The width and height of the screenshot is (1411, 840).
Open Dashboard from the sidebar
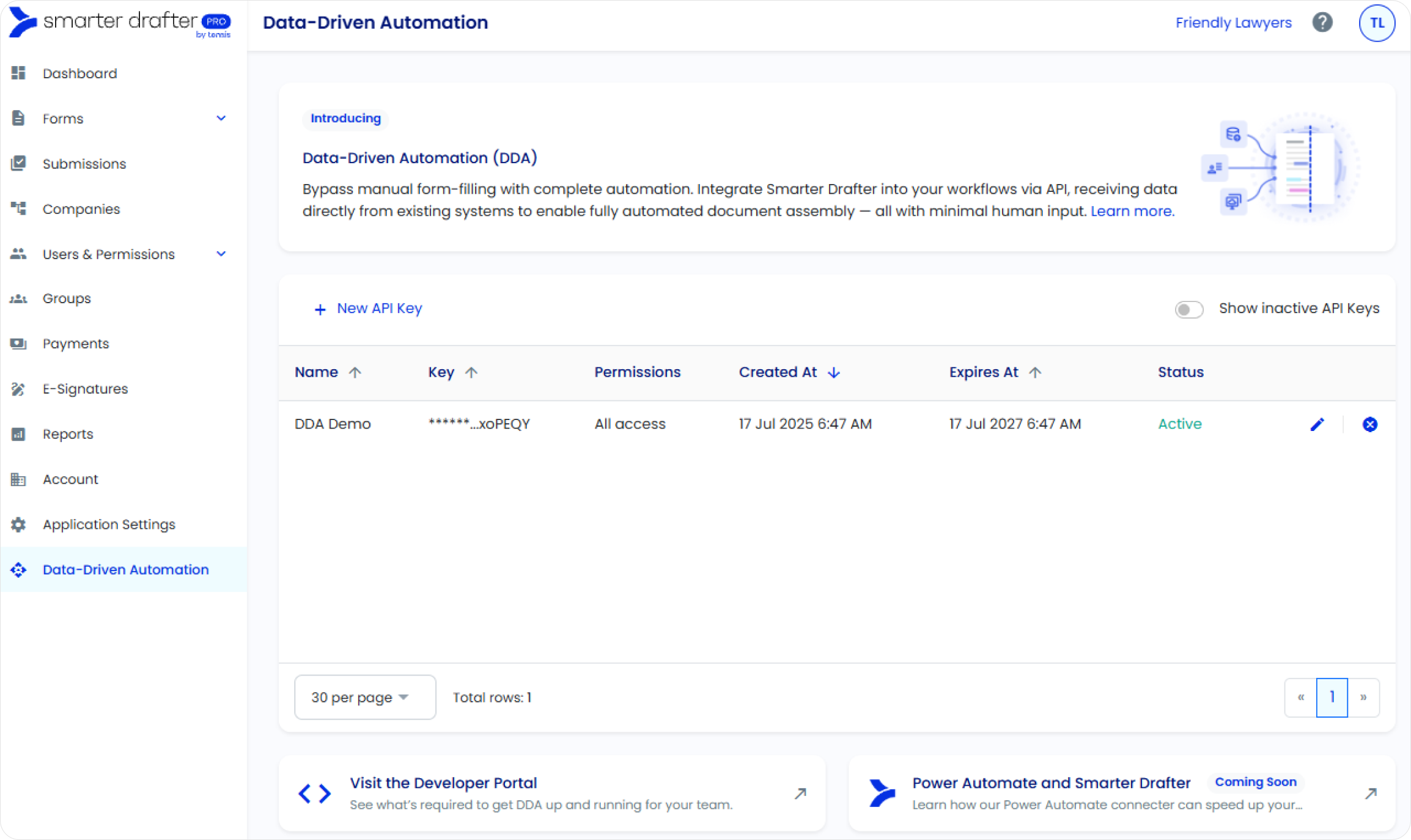(123, 73)
